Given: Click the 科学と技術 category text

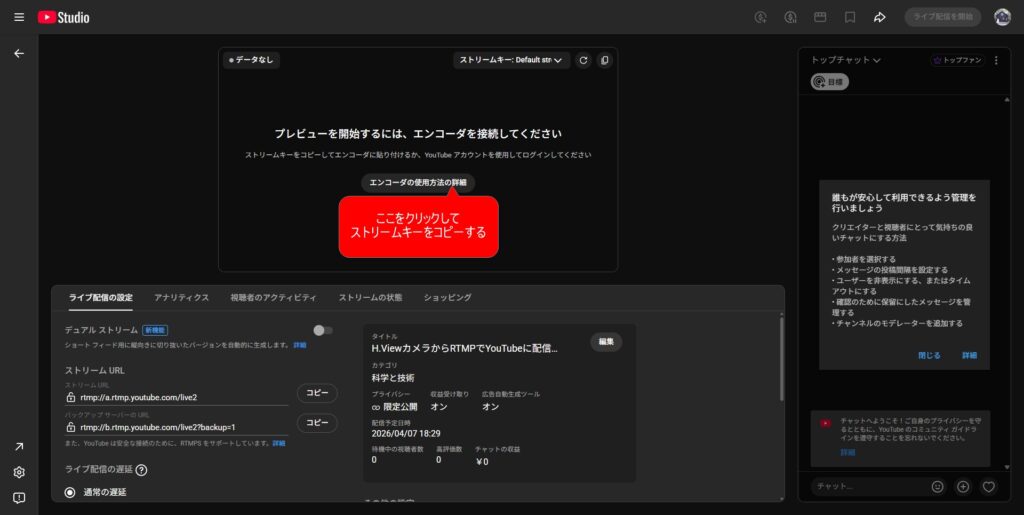Looking at the screenshot, I should (392, 378).
